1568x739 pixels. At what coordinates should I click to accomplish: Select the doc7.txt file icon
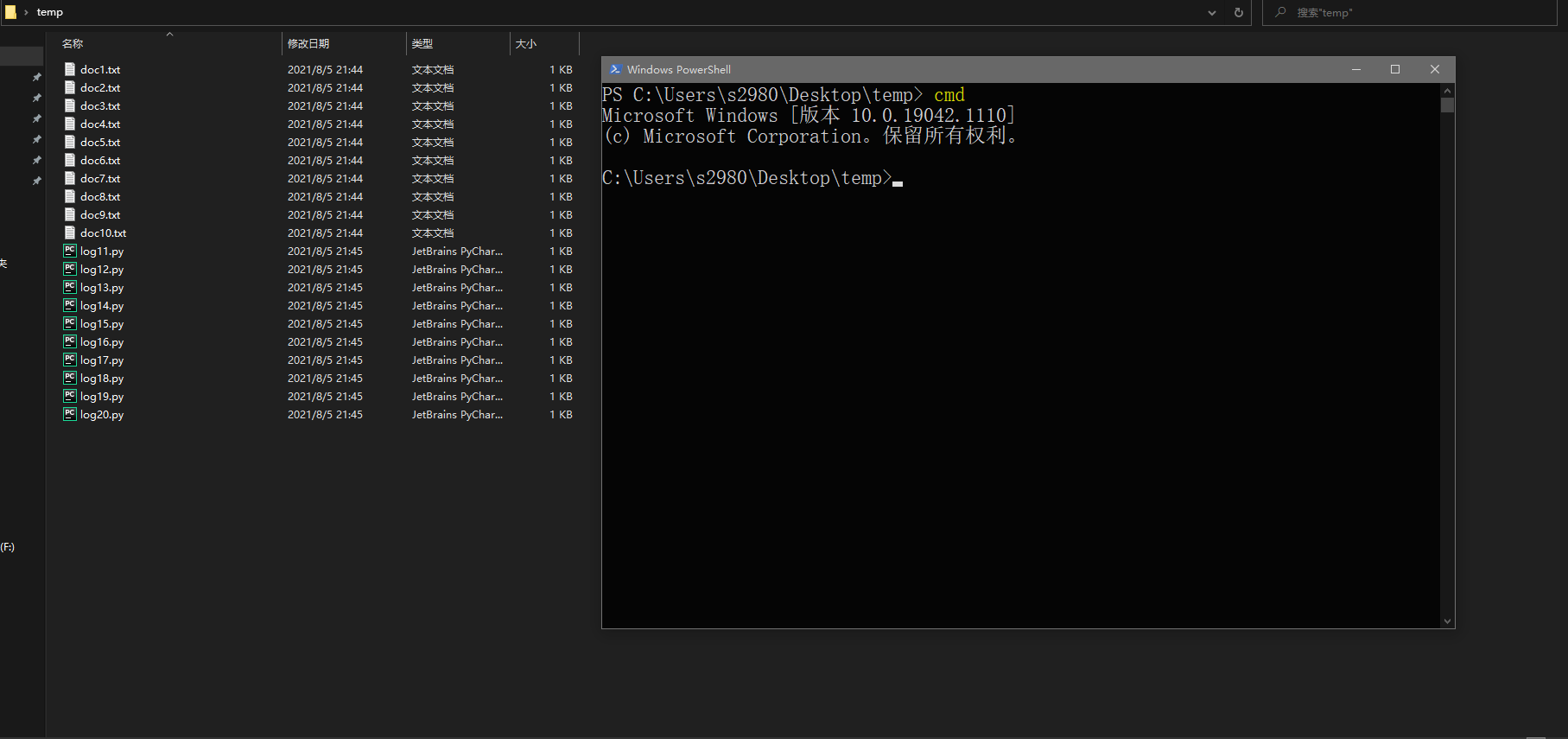70,178
